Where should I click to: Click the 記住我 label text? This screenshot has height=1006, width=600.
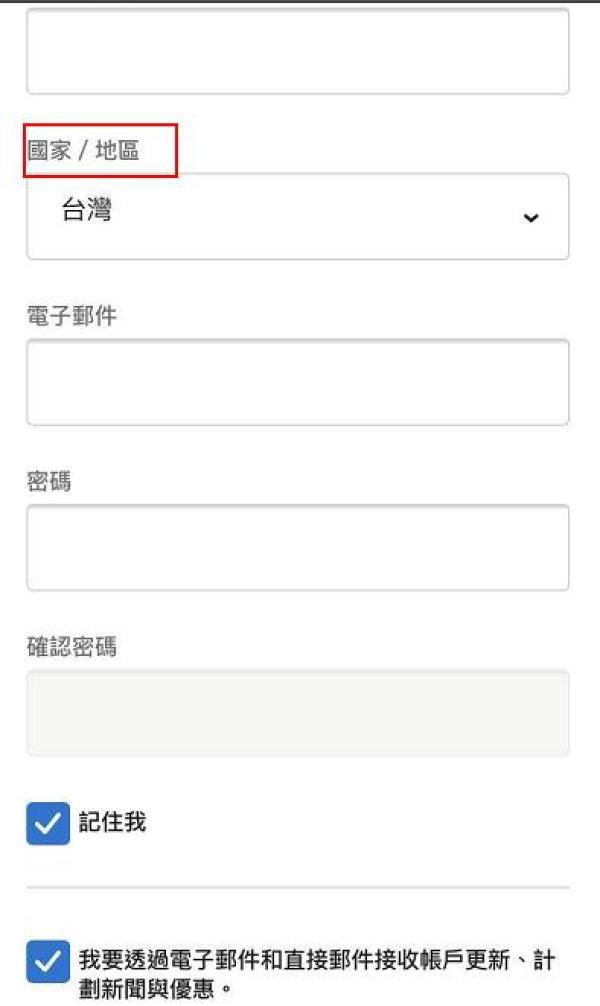113,823
